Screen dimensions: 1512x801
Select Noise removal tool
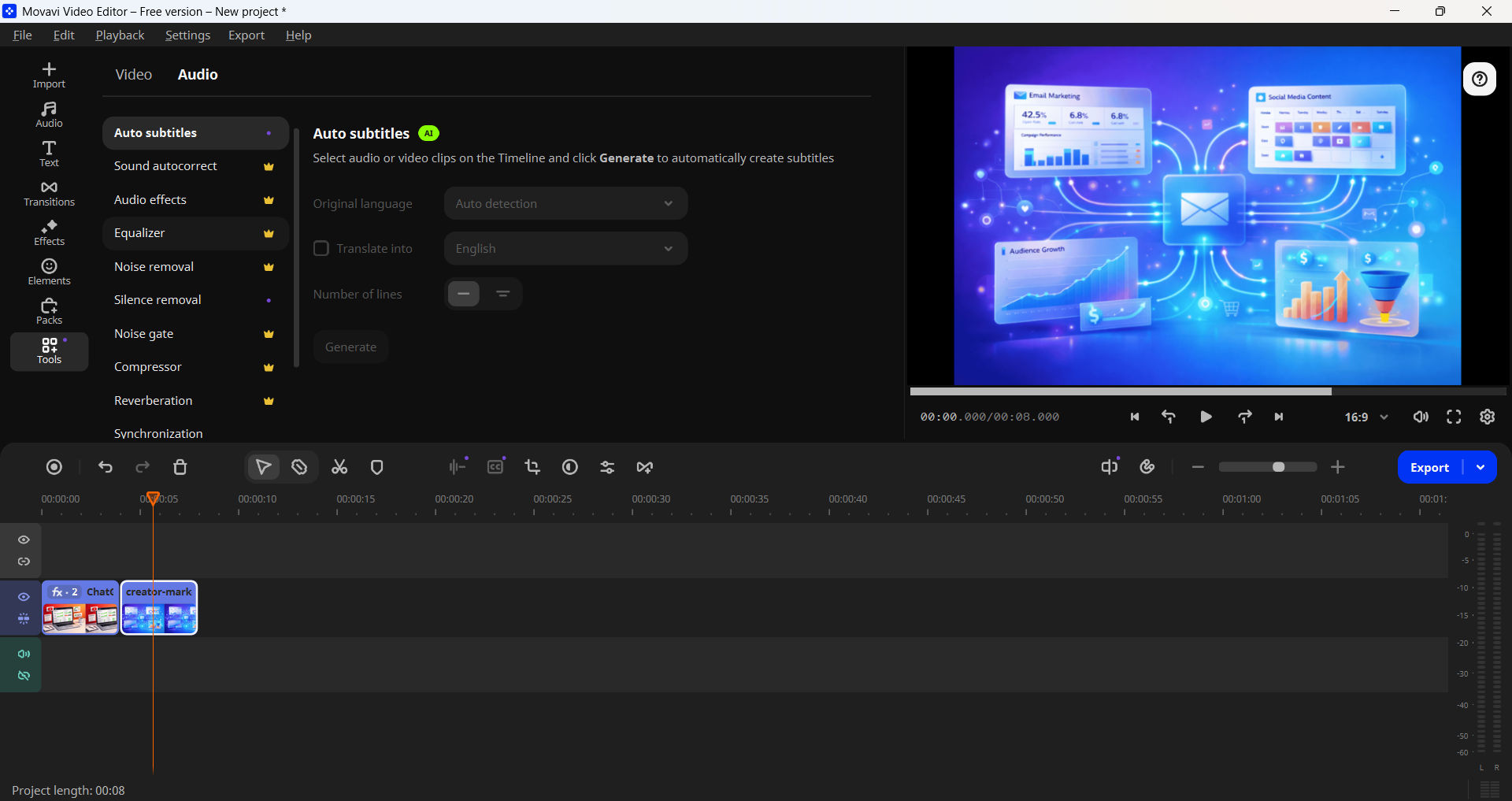(195, 267)
